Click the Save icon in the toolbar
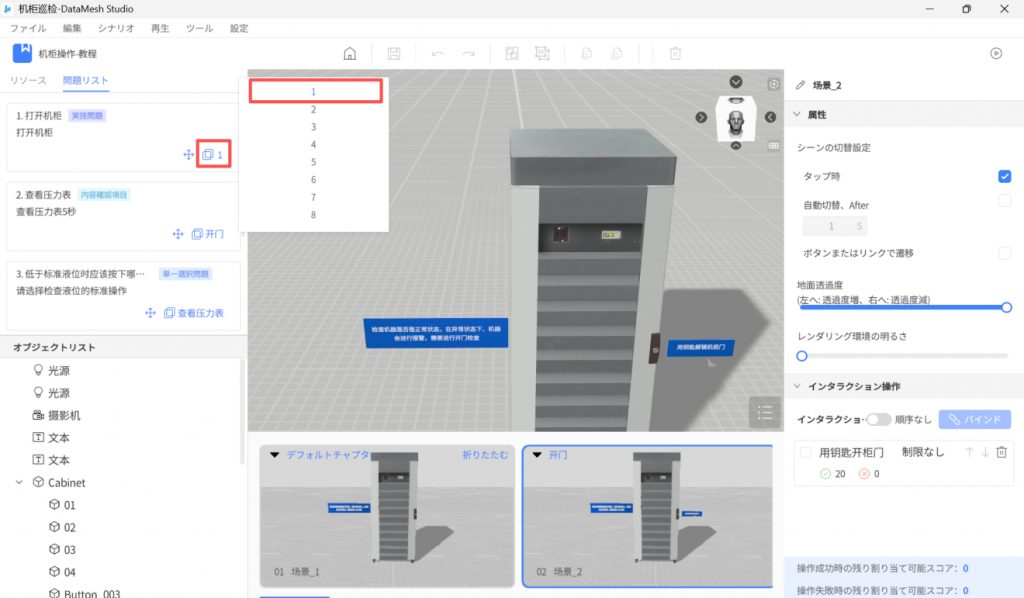 click(x=394, y=54)
